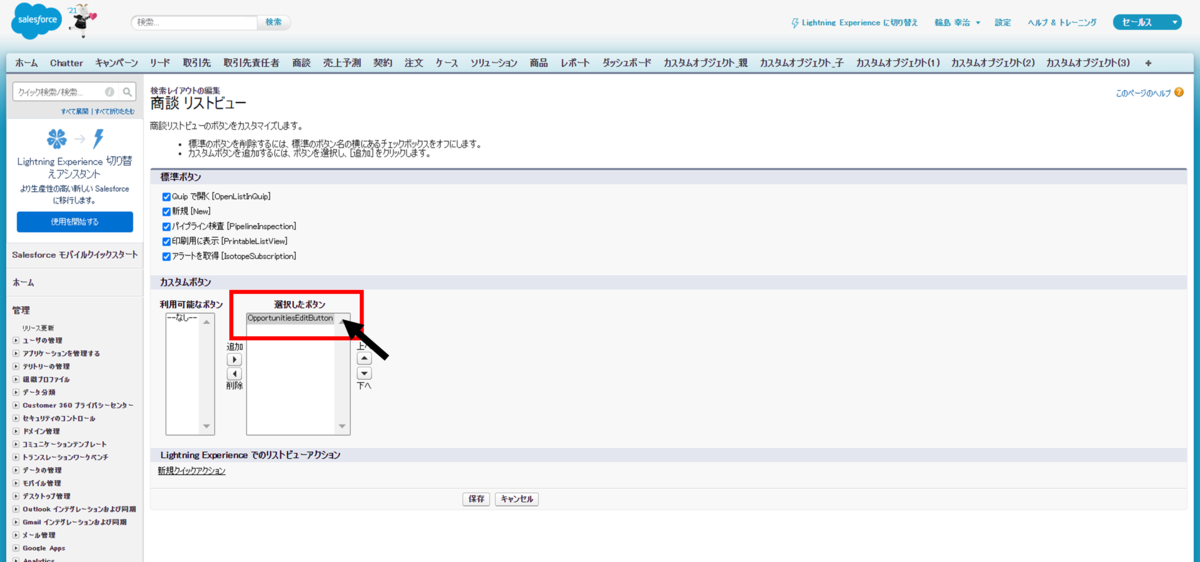Open リリース更新 in the sidebar tree
Viewport: 1200px width, 562px height.
pos(38,328)
